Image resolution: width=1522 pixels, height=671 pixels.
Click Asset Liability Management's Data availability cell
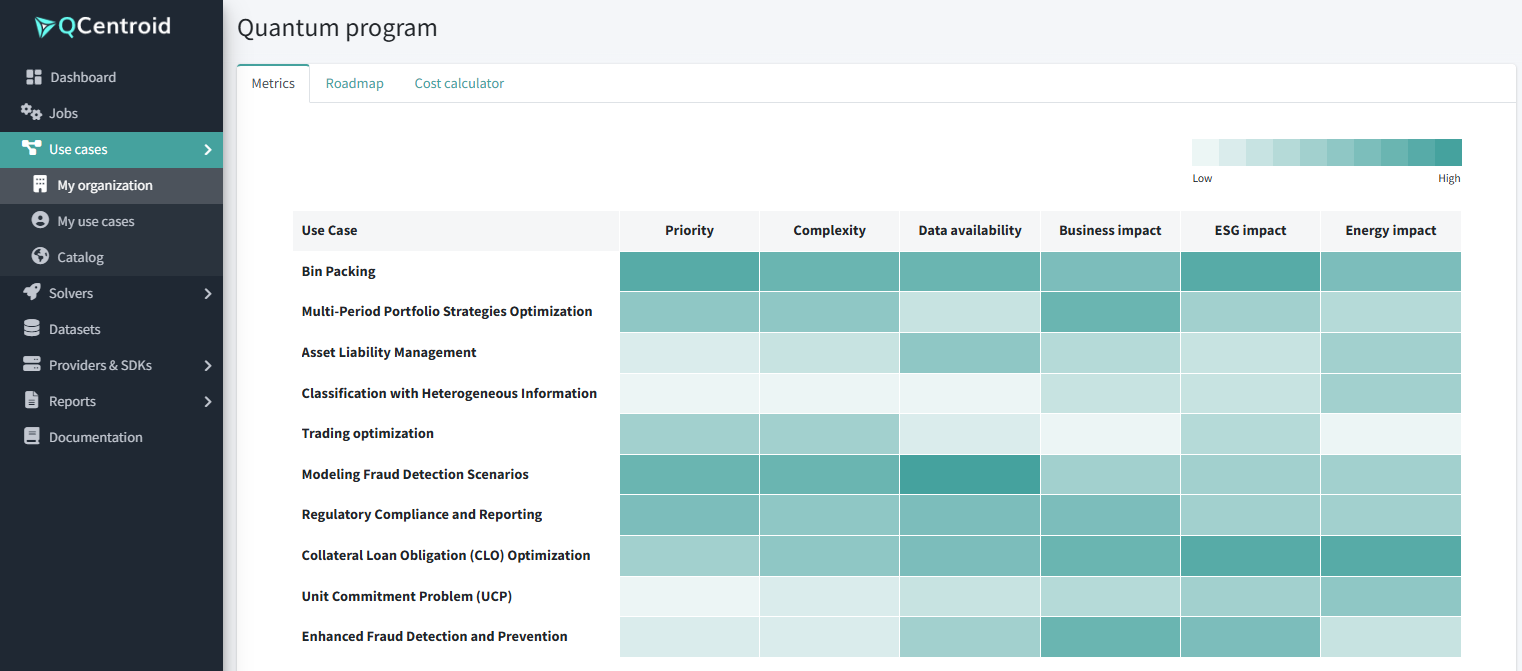point(970,352)
